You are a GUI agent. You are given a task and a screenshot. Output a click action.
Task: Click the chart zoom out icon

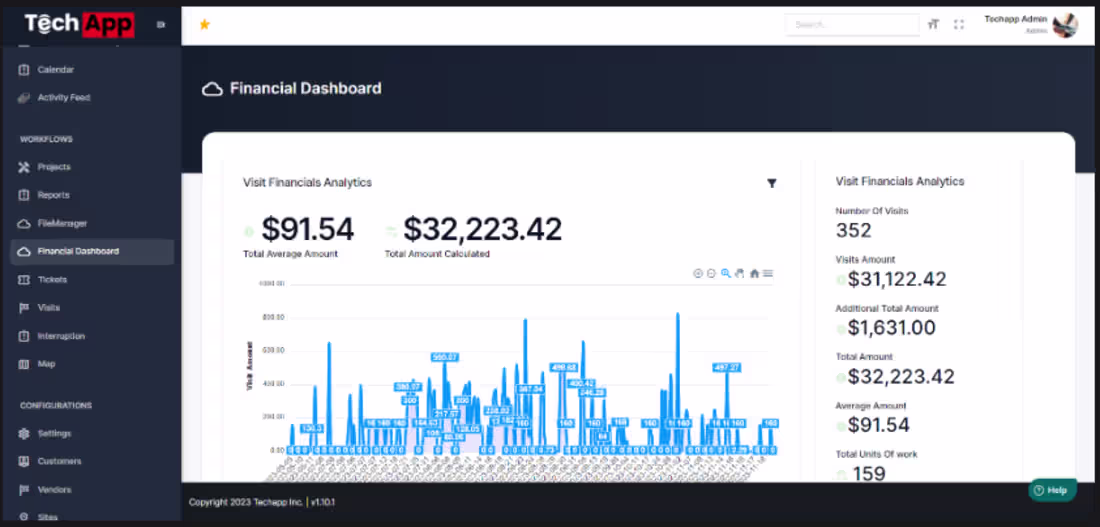click(x=711, y=274)
